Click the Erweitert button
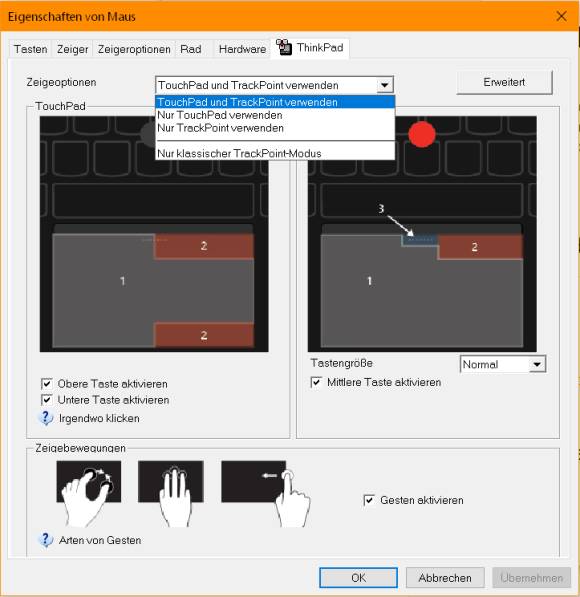This screenshot has width=580, height=597. [x=504, y=82]
